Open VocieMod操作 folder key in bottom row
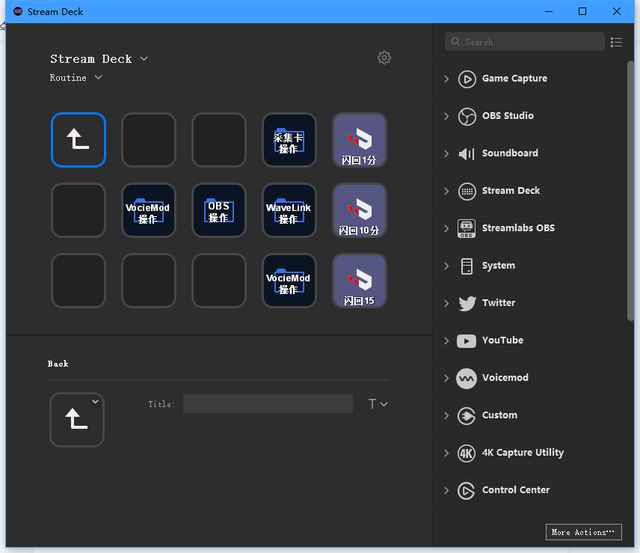The image size is (640, 553). (289, 280)
